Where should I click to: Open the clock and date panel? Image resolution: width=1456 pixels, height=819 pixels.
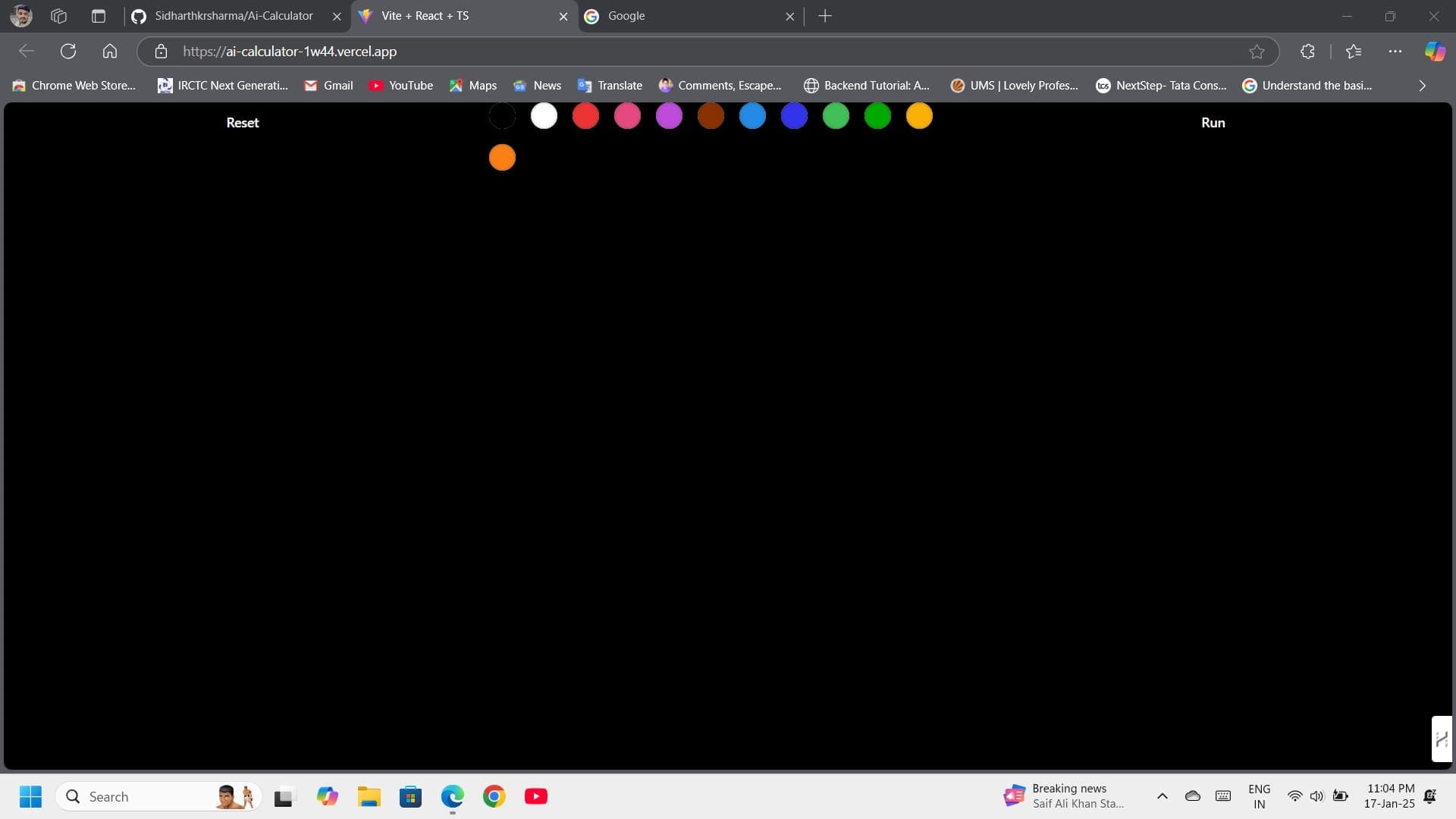(1389, 796)
